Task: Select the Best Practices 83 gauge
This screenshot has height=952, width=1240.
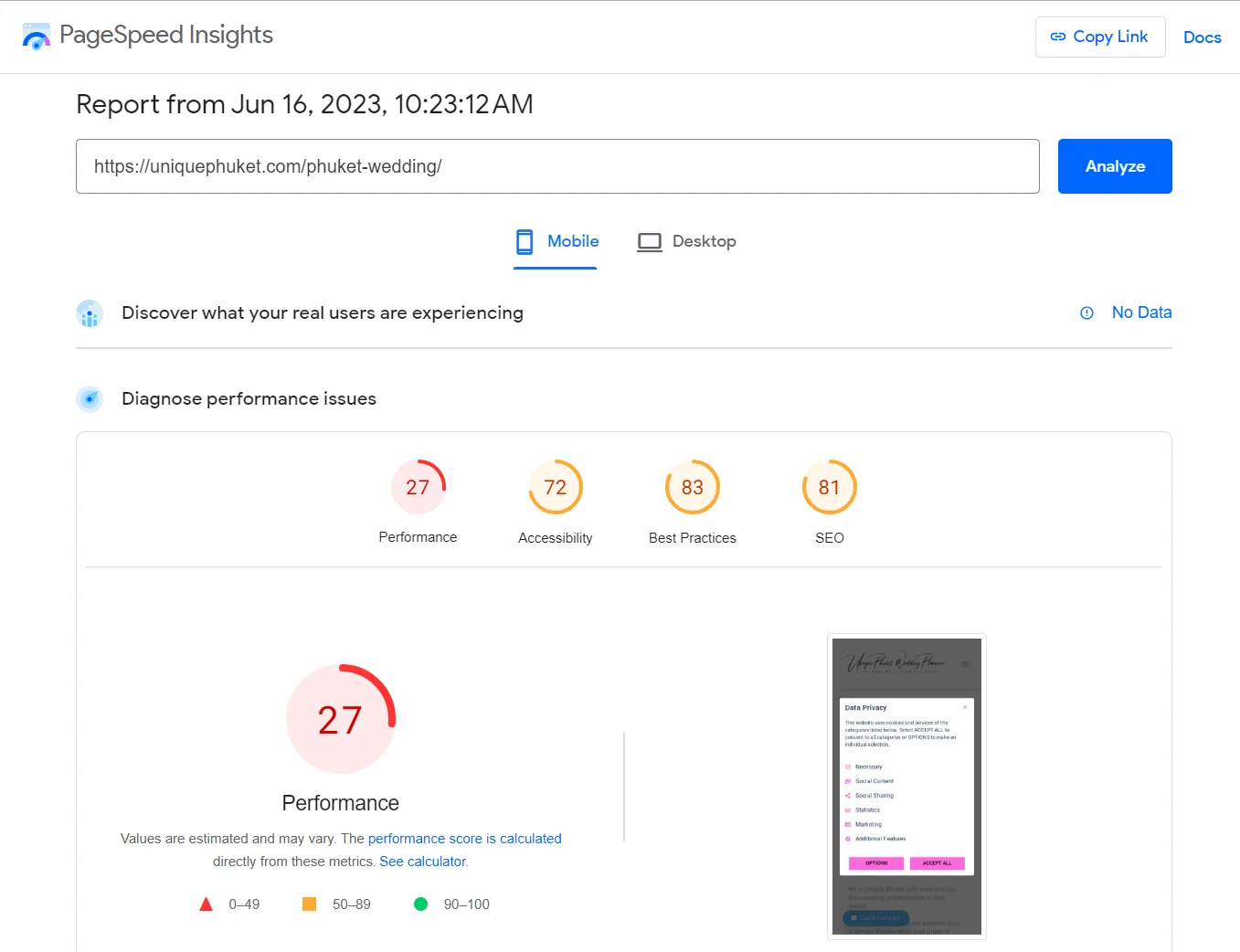Action: pyautogui.click(x=693, y=487)
